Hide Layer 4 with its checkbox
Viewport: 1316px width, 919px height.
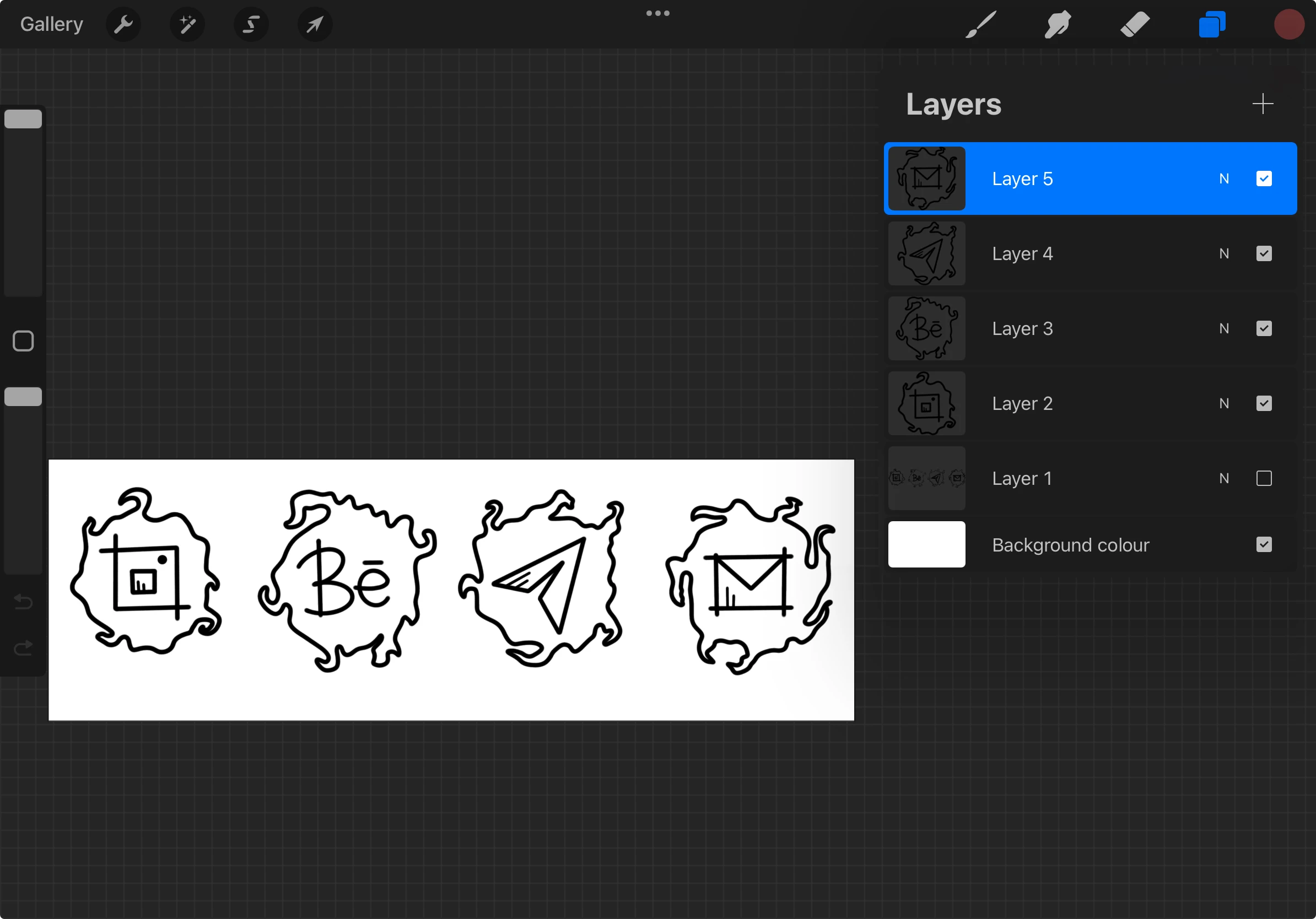(1264, 253)
